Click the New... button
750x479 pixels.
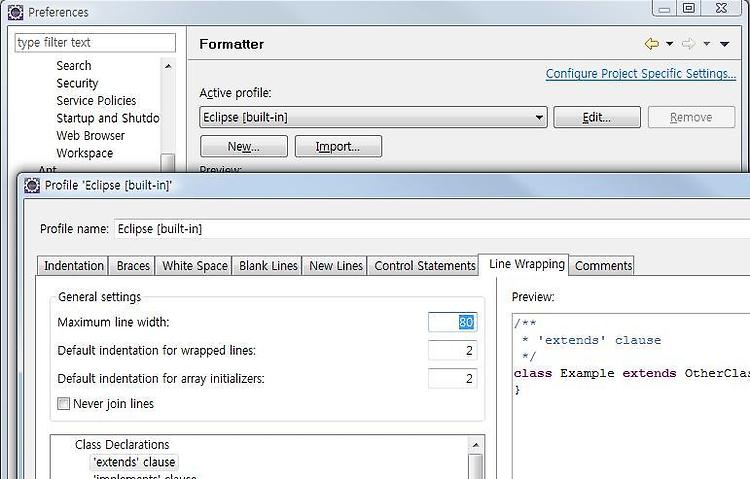pyautogui.click(x=244, y=146)
